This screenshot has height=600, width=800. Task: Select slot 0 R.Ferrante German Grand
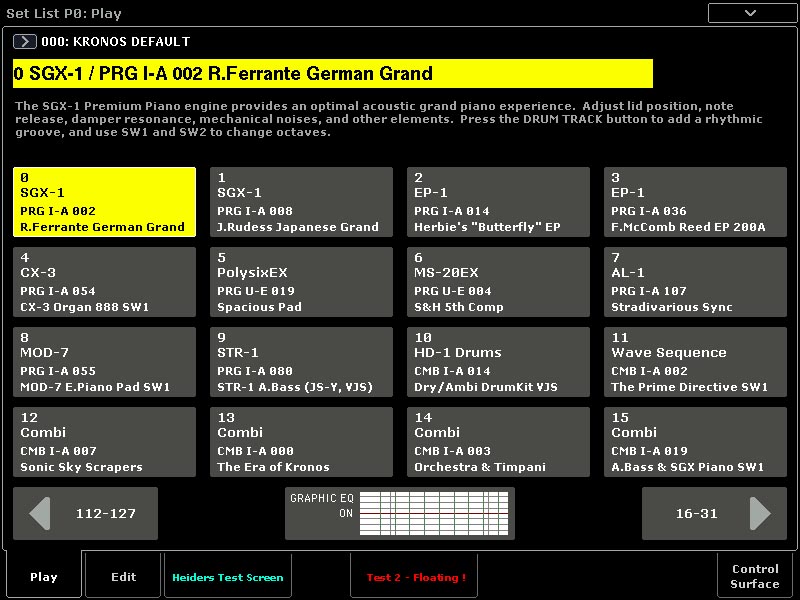click(x=105, y=202)
